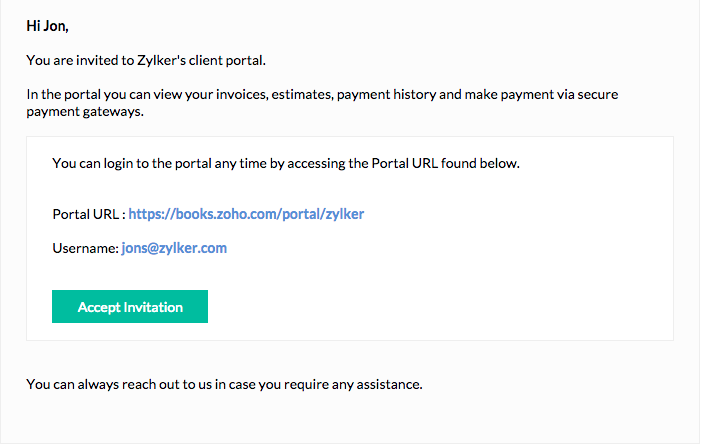
Task: Click blank space right of Accept Invitation button
Action: (420, 307)
